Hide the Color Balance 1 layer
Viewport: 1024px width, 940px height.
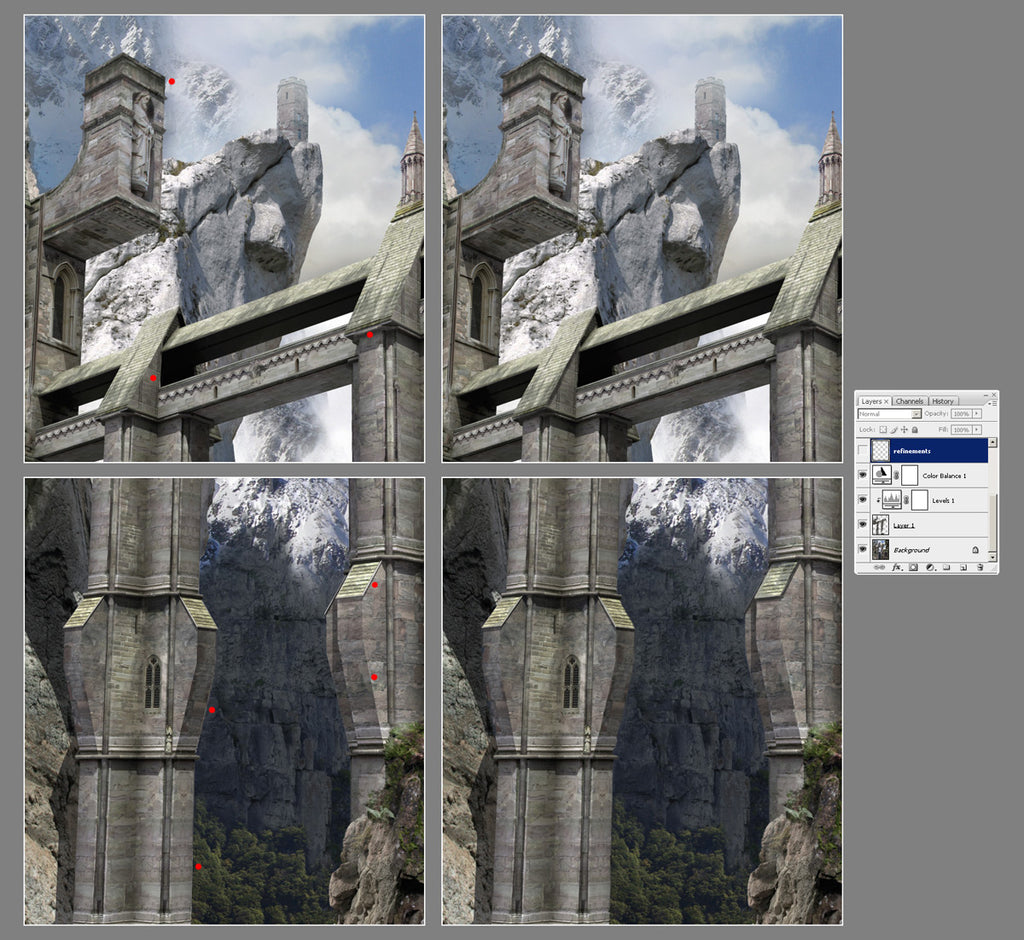pyautogui.click(x=862, y=475)
